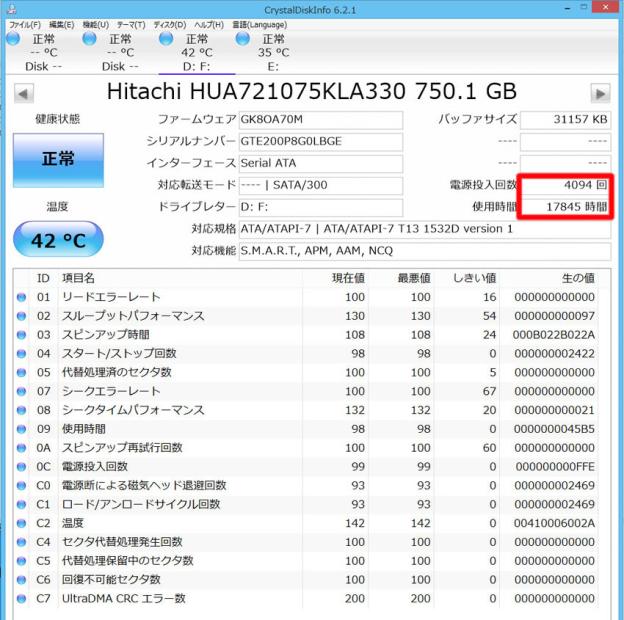Click the status icon for row C5 代替処理保留中のセクタ数
Viewport: 624px width, 620px height.
tap(21, 561)
